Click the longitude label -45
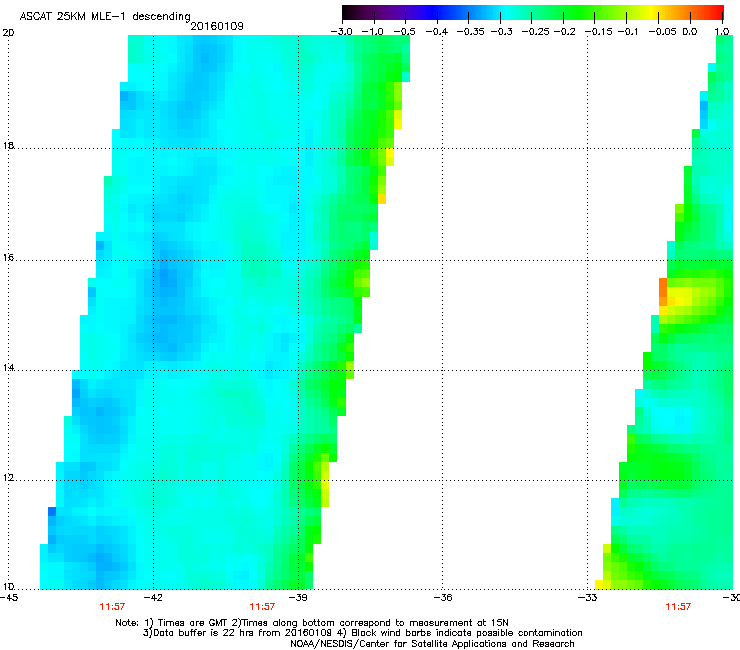 click(8, 598)
